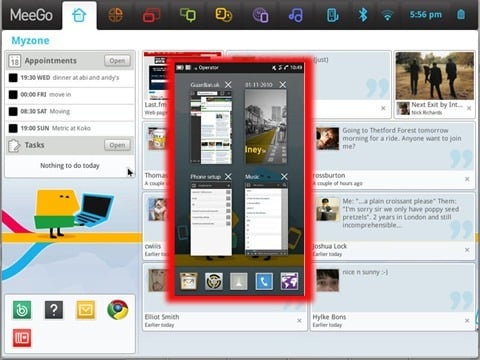Viewport: 480px width, 360px height.
Task: Open the Myzone home tab
Action: pyautogui.click(x=79, y=15)
